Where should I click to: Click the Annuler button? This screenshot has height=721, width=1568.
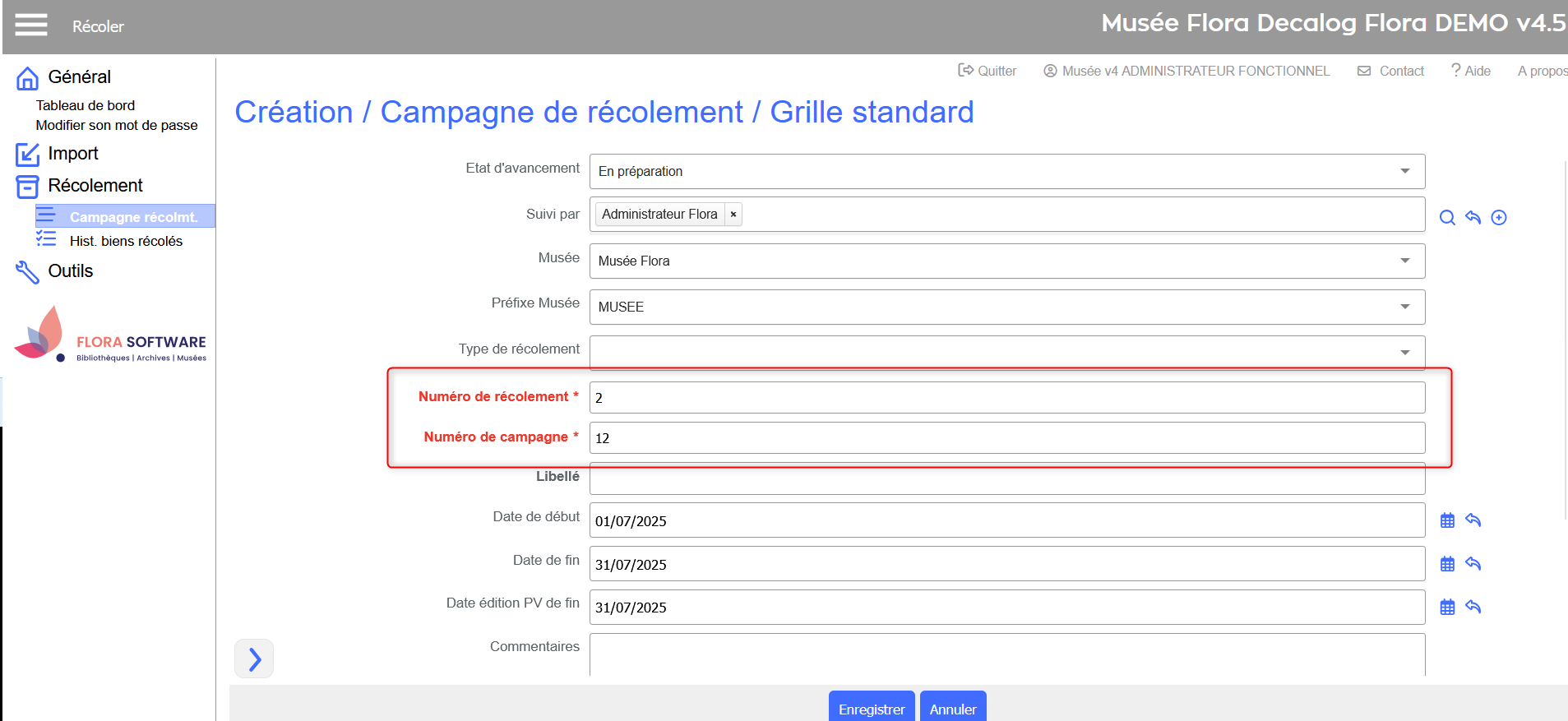[952, 708]
